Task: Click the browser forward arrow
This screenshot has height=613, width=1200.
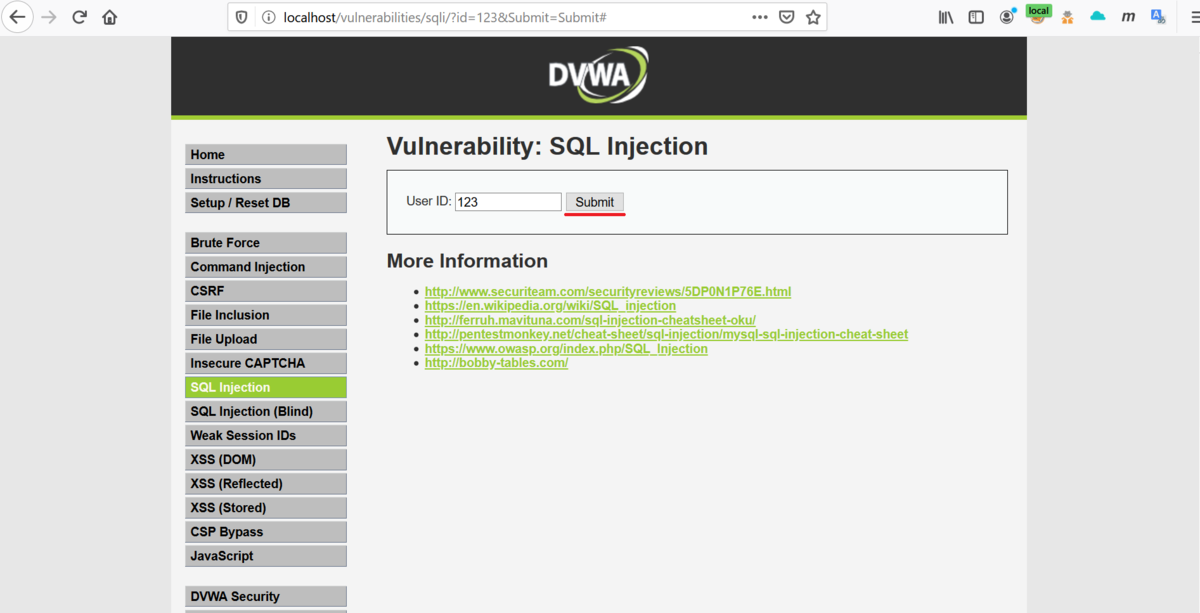Action: 49,17
